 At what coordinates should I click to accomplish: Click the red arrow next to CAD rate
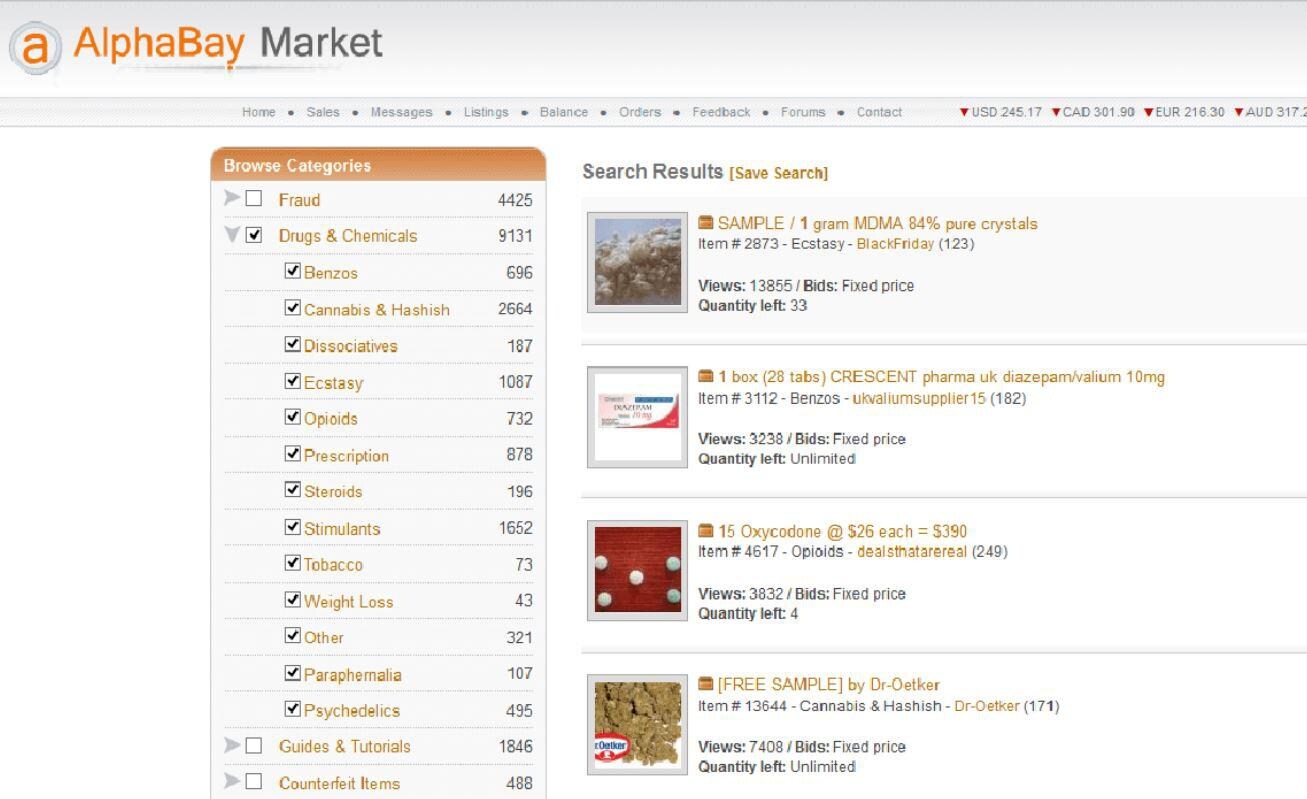point(1055,112)
